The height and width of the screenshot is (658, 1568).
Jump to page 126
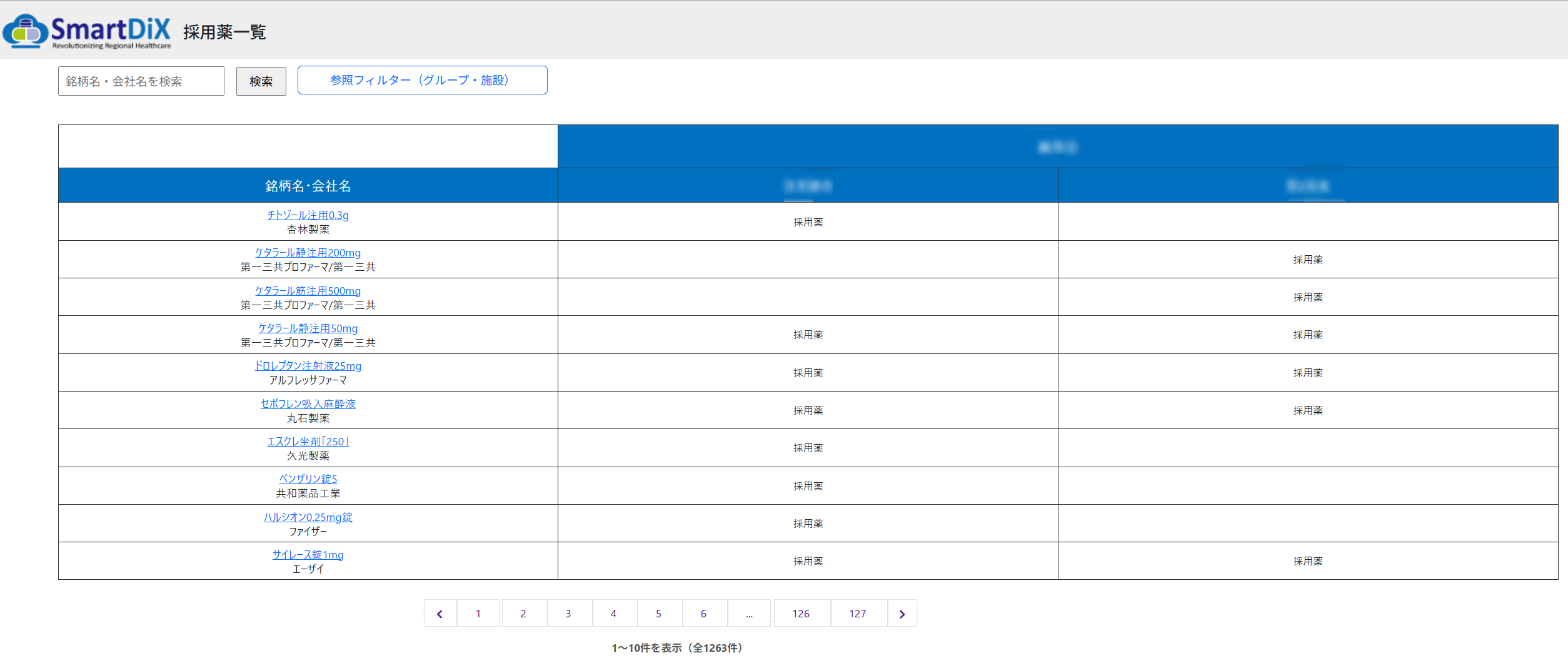[x=802, y=614]
